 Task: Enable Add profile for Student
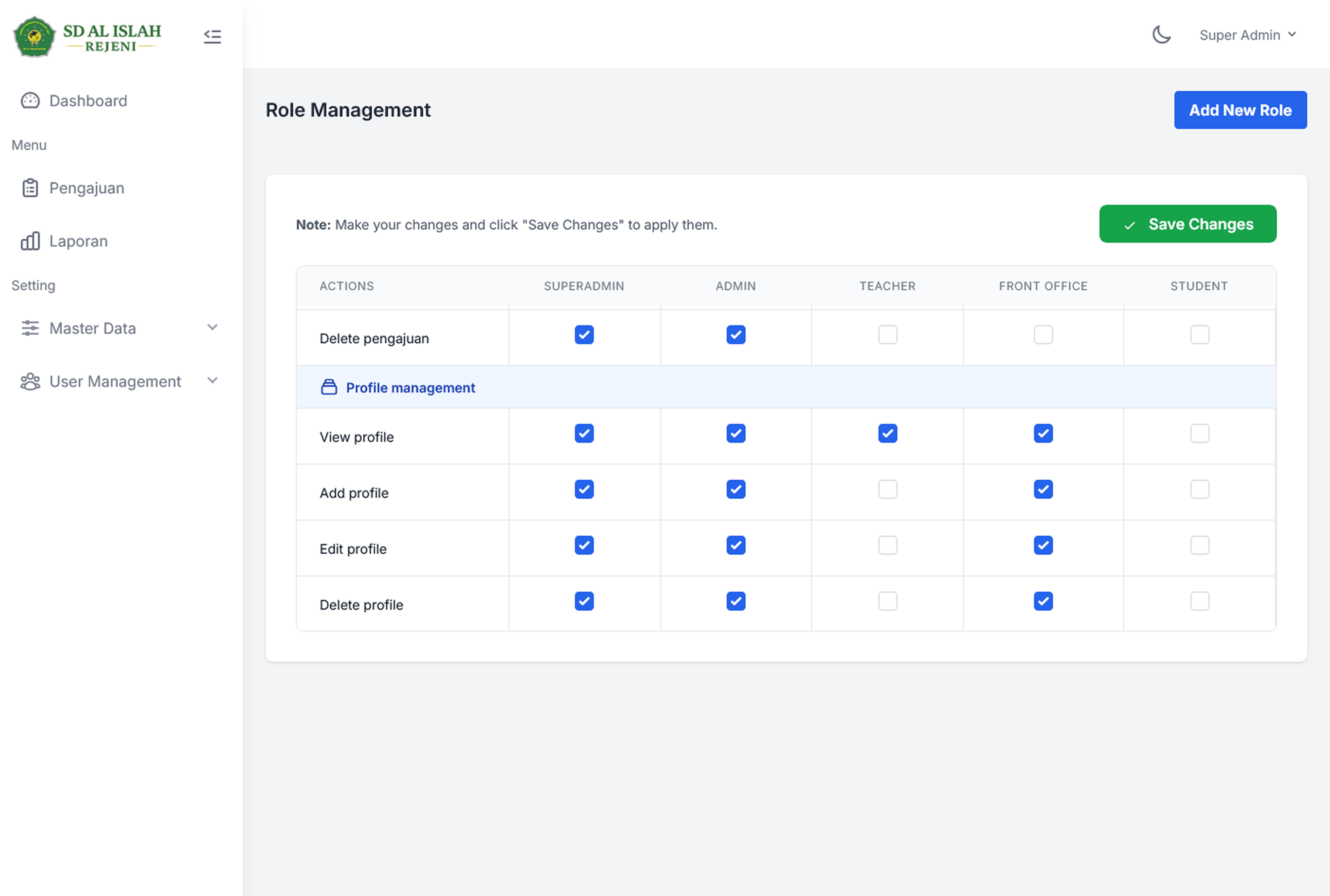(1200, 490)
